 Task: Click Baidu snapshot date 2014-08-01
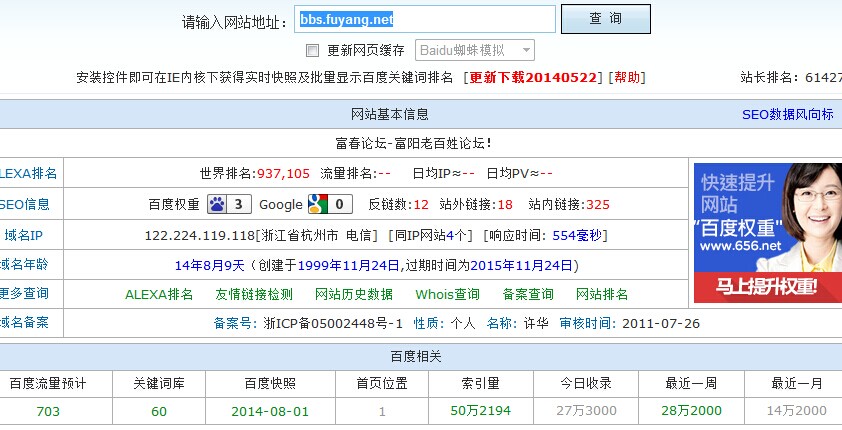click(x=270, y=411)
